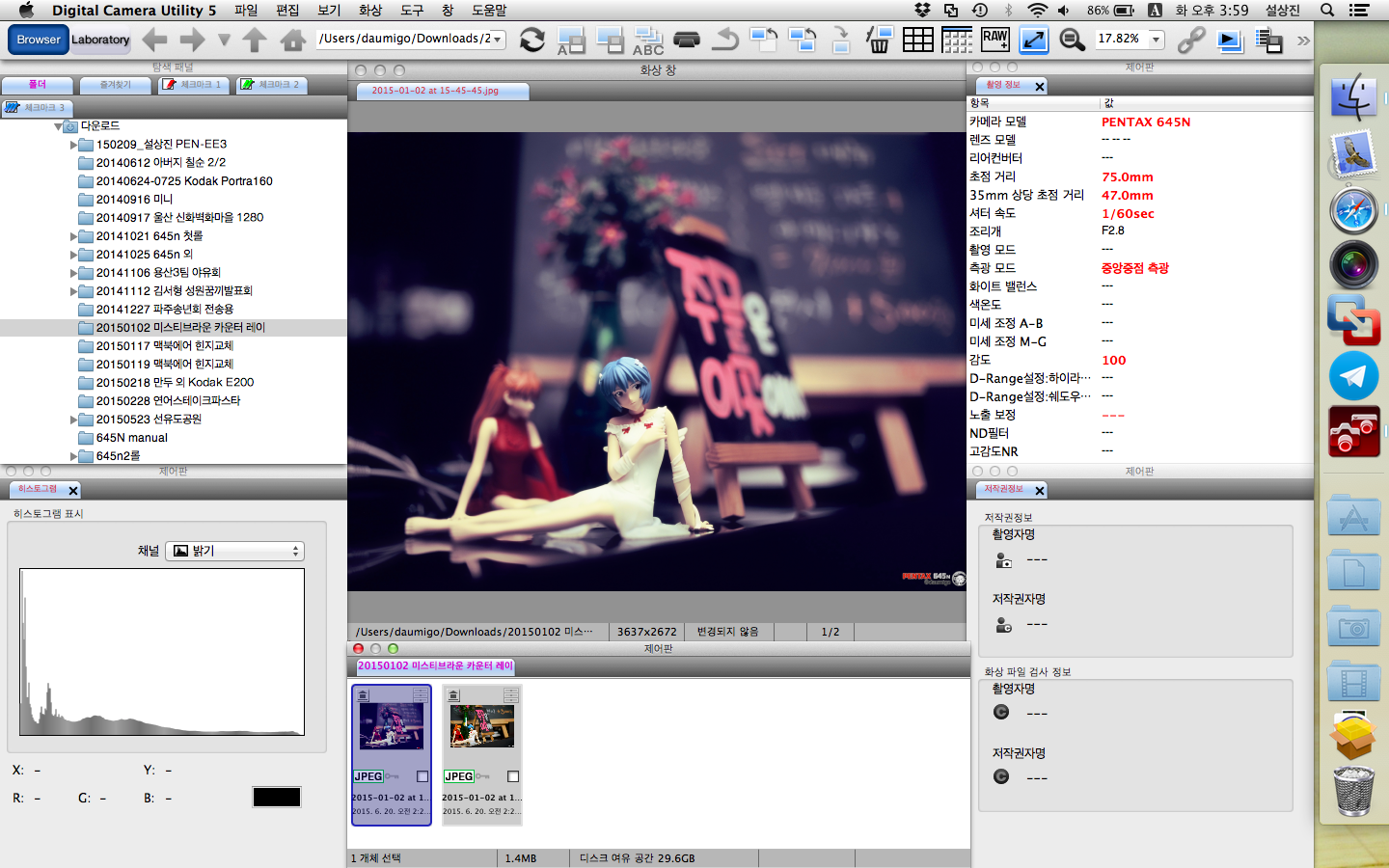Go forward with the right arrow toolbar icon
1389x868 pixels.
click(192, 40)
